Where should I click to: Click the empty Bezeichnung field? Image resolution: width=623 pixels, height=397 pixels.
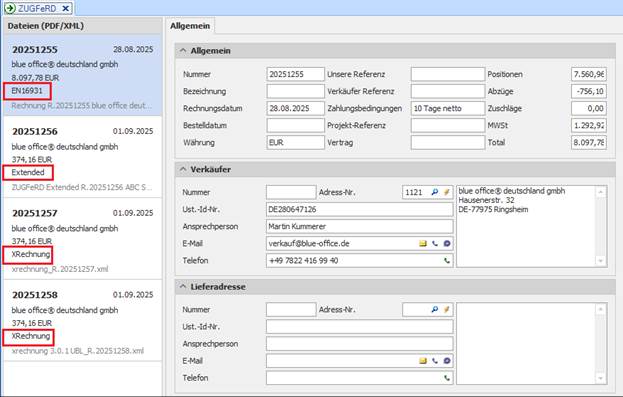click(x=295, y=91)
